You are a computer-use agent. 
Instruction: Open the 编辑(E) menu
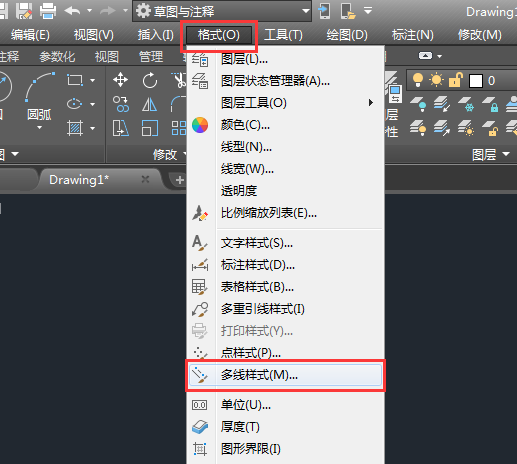pyautogui.click(x=30, y=35)
